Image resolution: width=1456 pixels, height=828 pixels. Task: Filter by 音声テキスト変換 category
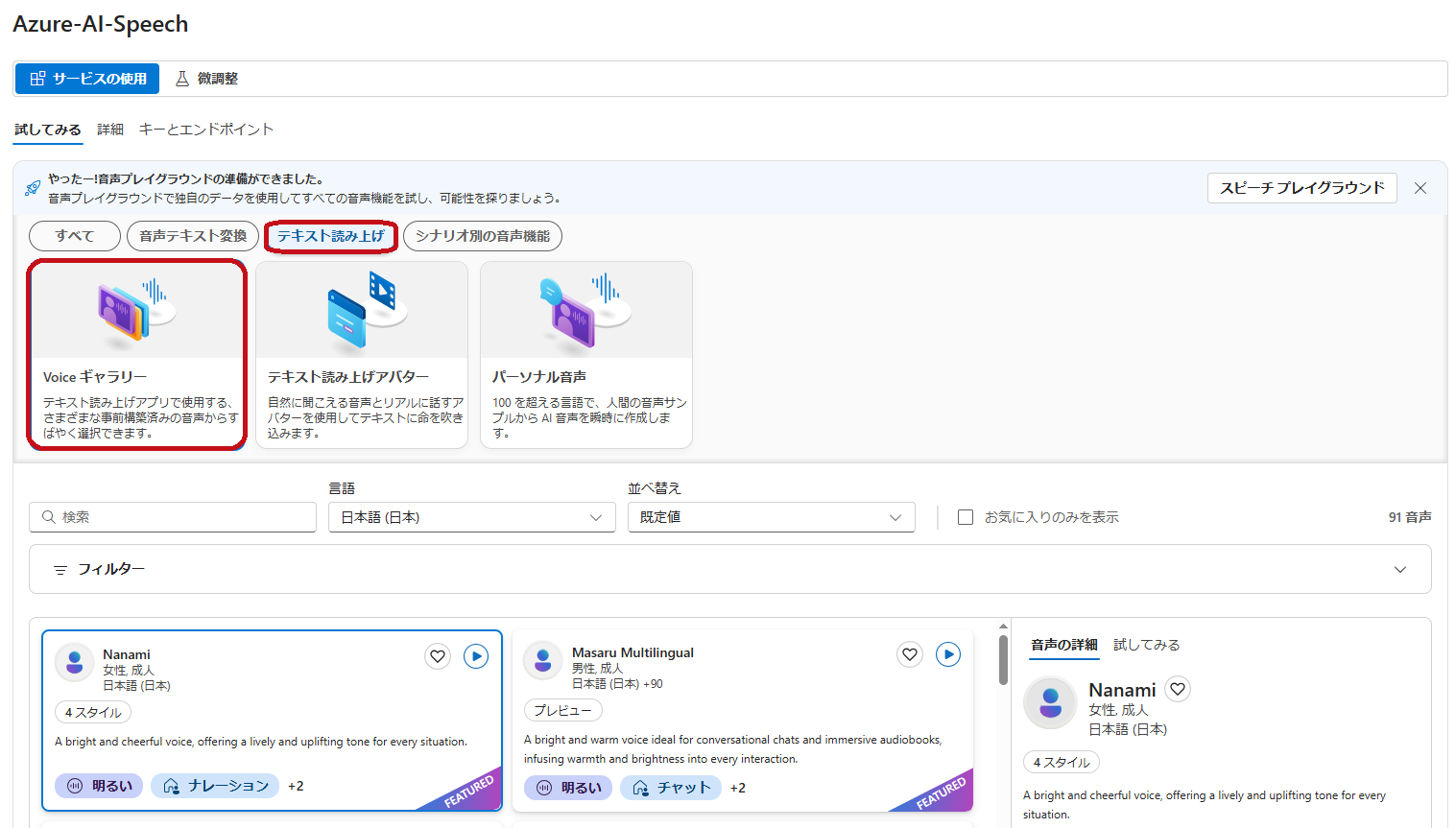click(x=193, y=236)
